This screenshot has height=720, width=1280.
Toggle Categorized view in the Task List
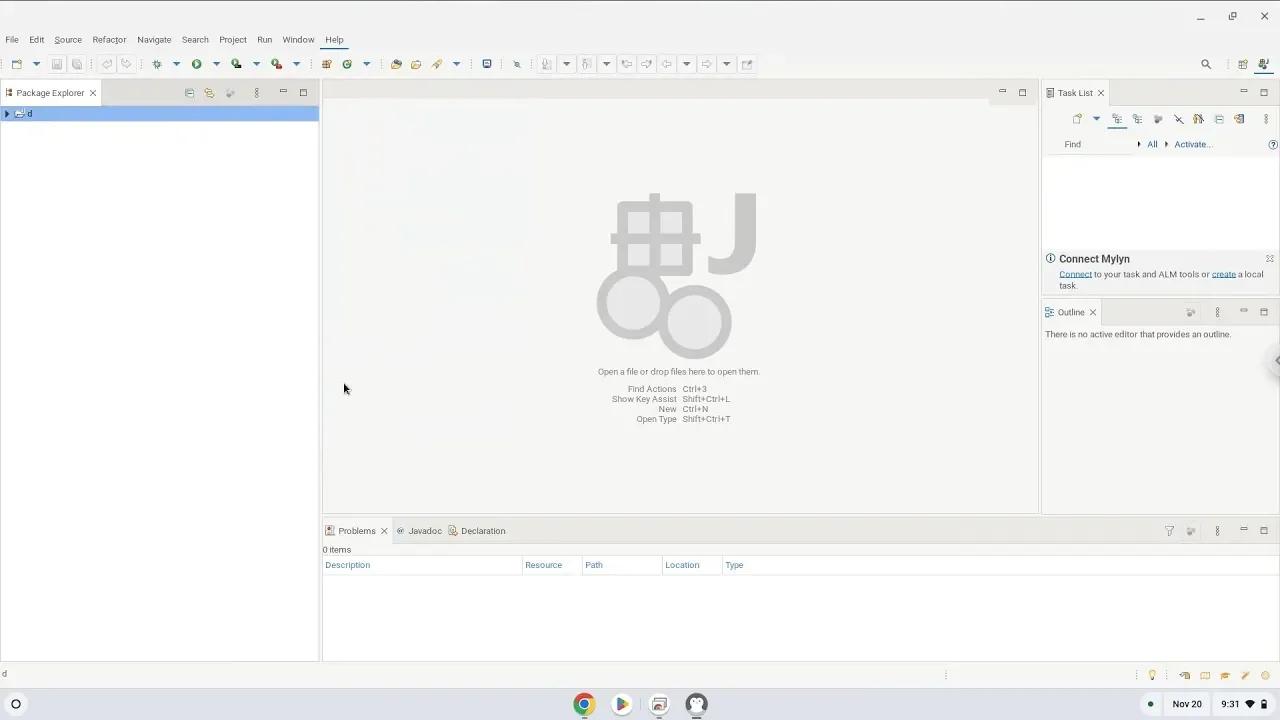pyautogui.click(x=1117, y=118)
